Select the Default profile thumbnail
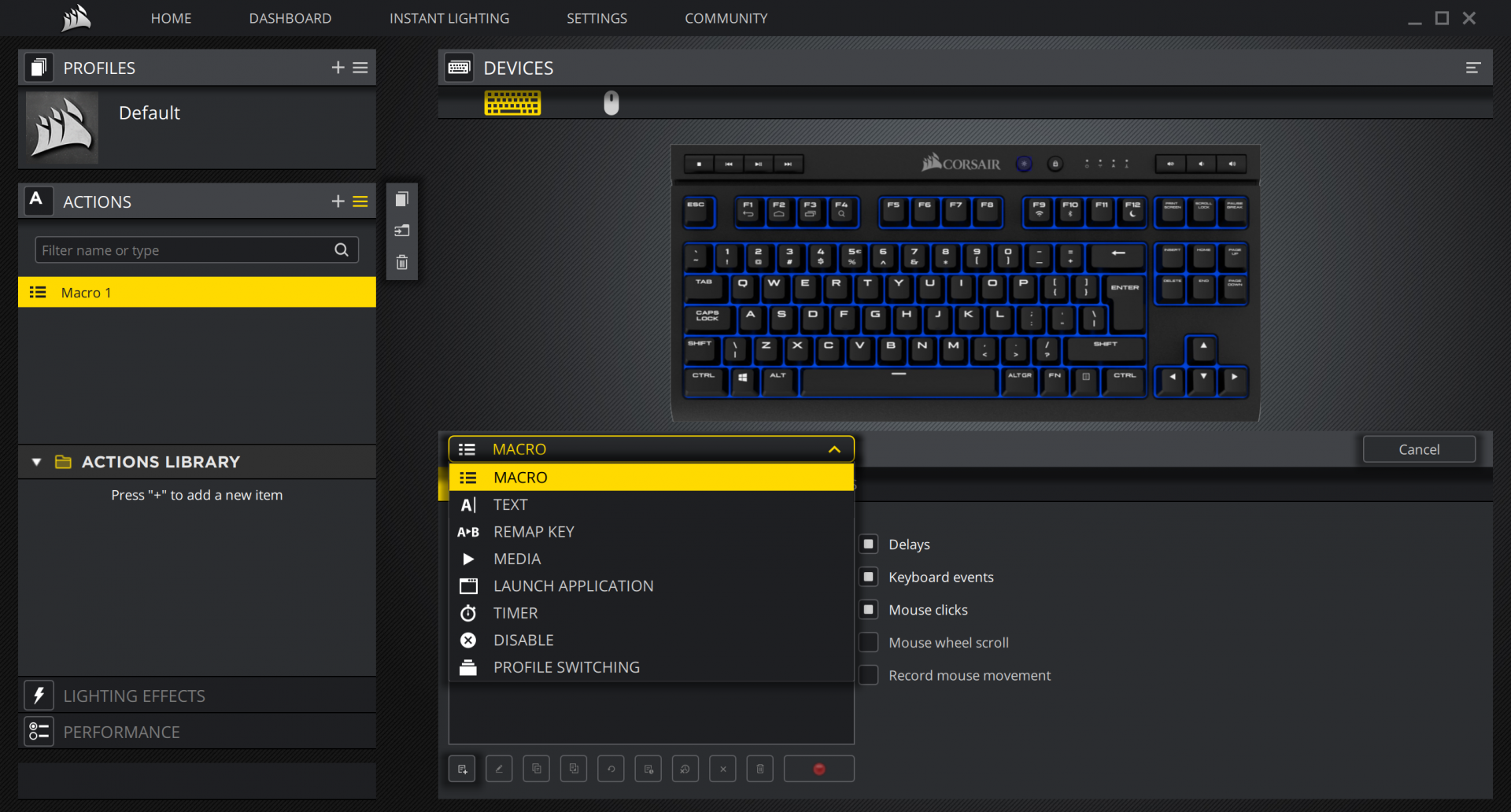Viewport: 1511px width, 812px height. tap(62, 127)
